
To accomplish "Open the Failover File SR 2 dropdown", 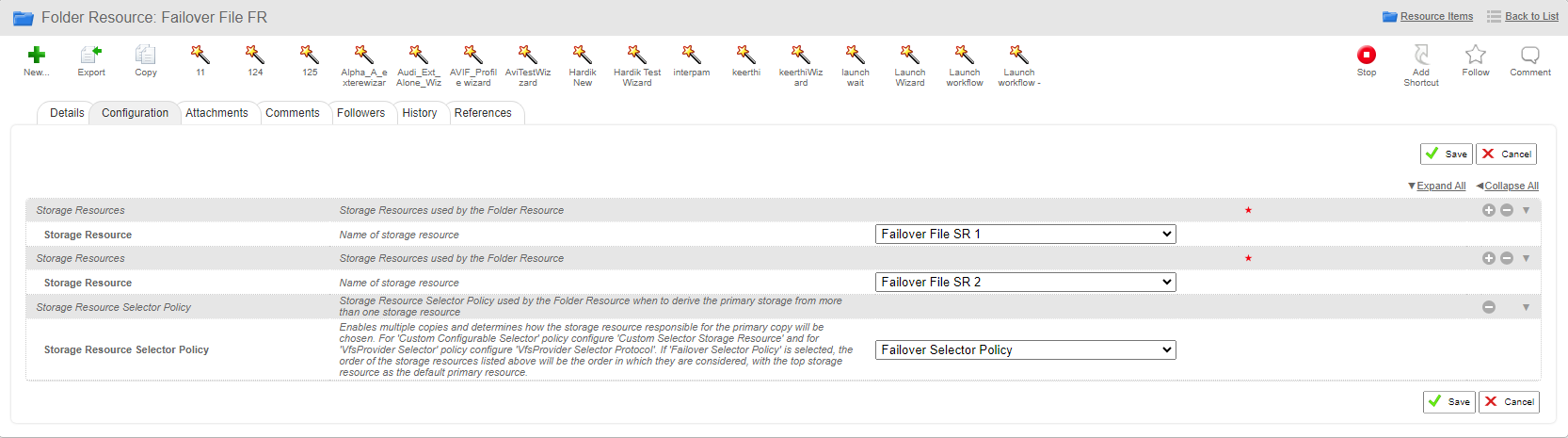I will [x=1026, y=282].
